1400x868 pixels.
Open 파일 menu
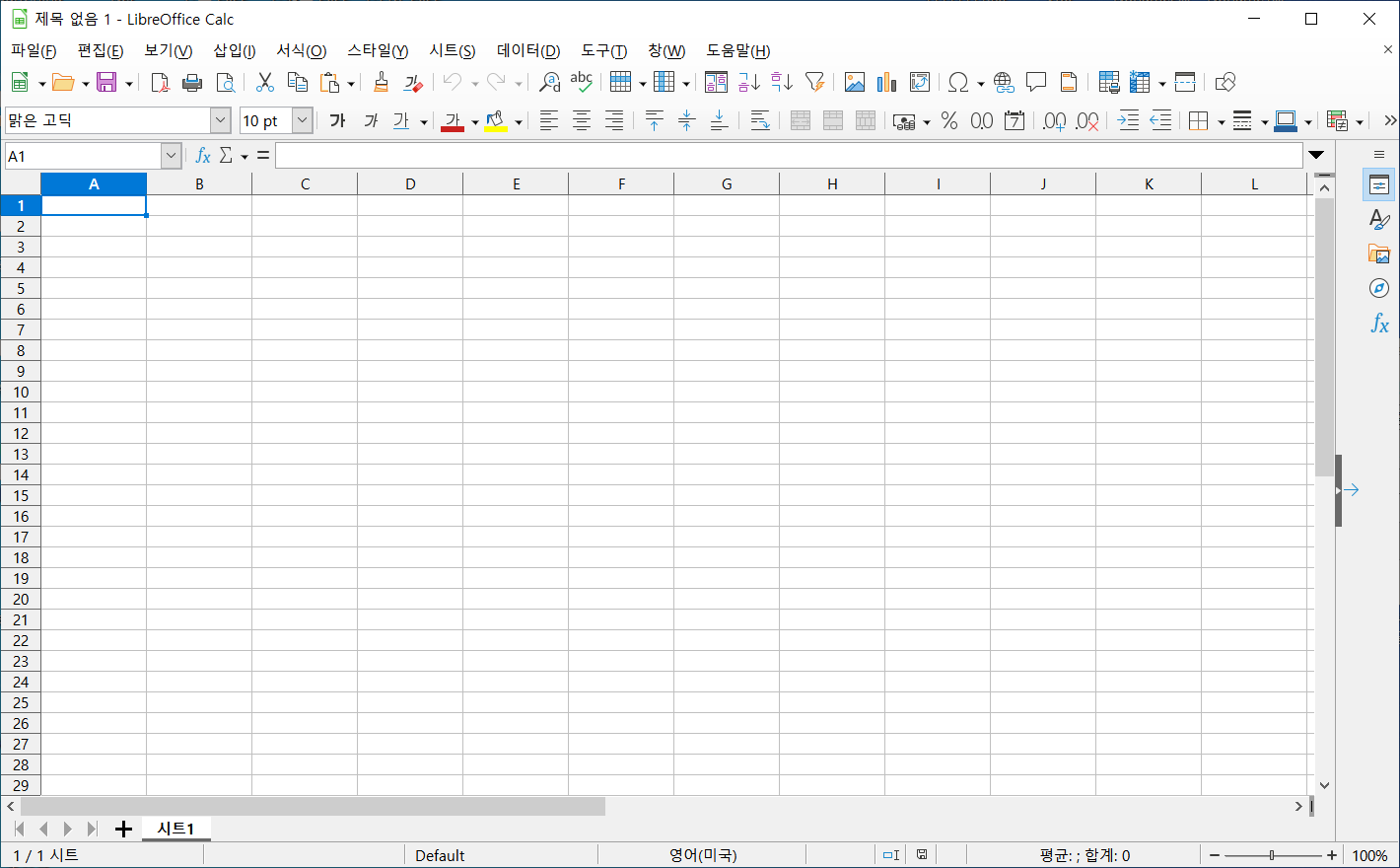(34, 51)
